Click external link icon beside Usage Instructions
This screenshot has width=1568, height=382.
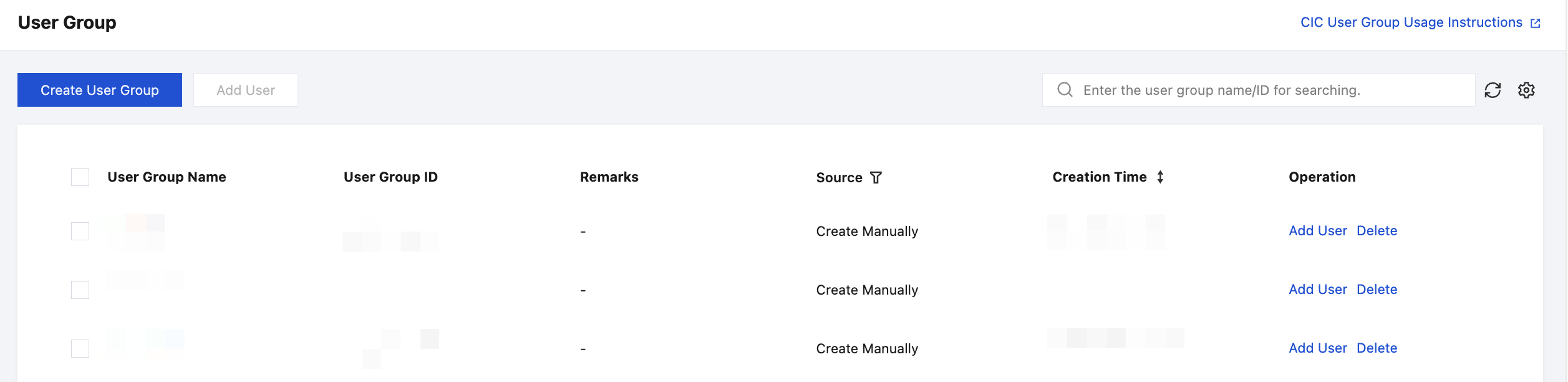(x=1536, y=23)
